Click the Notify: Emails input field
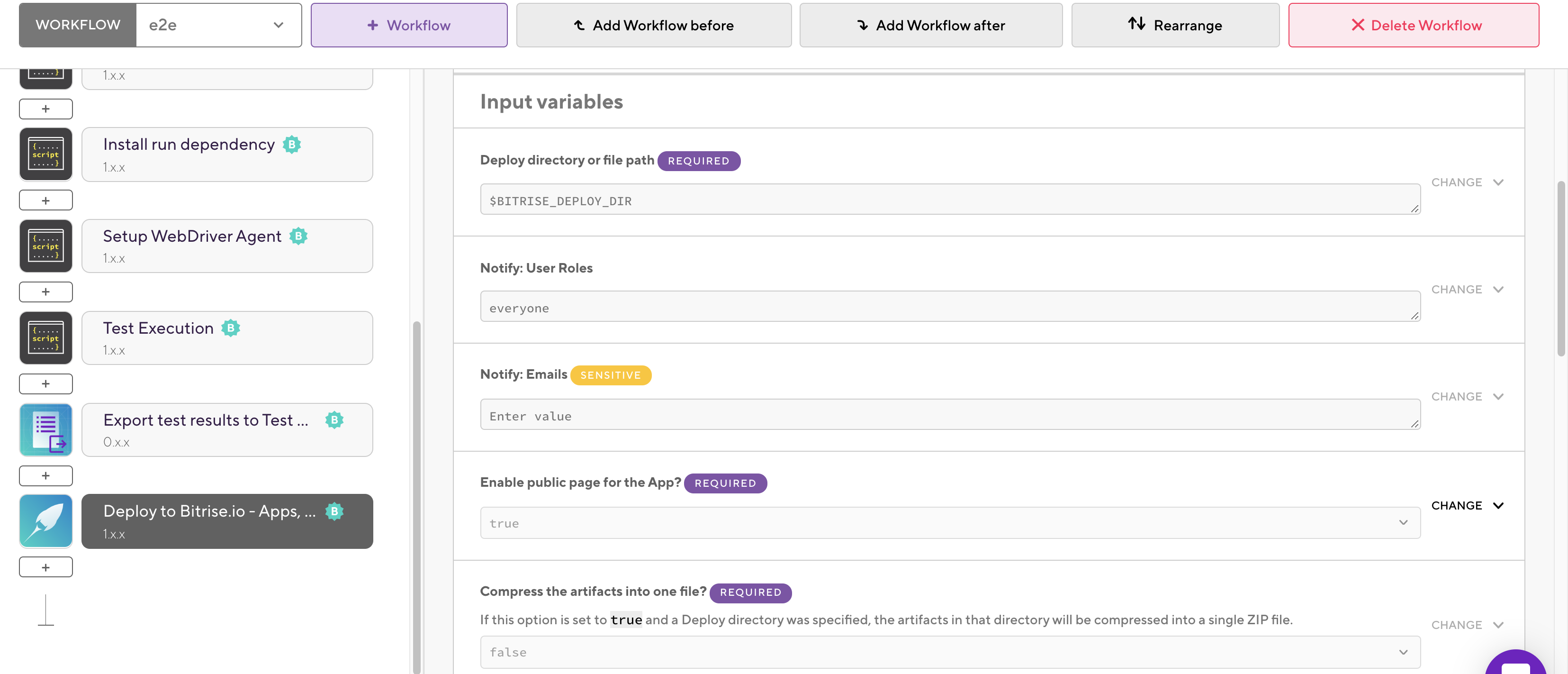Viewport: 1568px width, 674px height. pos(950,415)
